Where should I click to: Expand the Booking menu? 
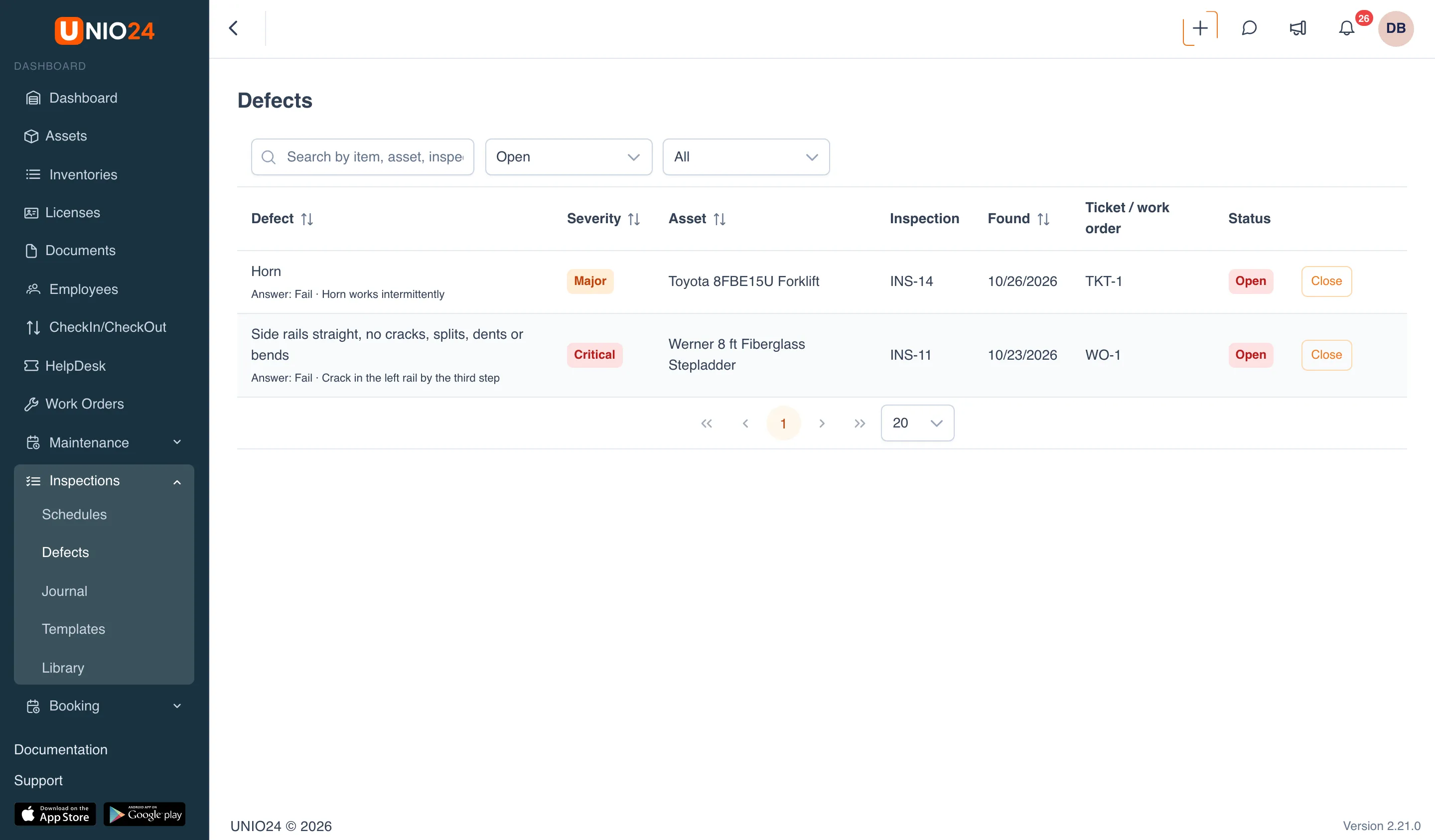point(104,705)
